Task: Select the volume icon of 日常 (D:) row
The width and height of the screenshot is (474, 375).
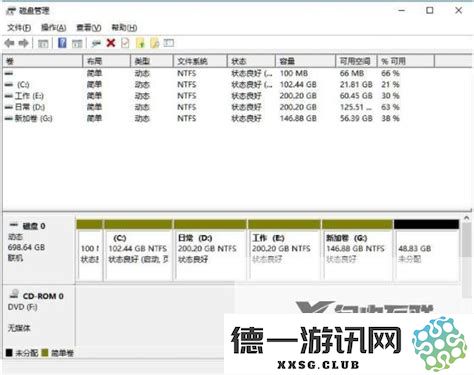Action: click(9, 107)
